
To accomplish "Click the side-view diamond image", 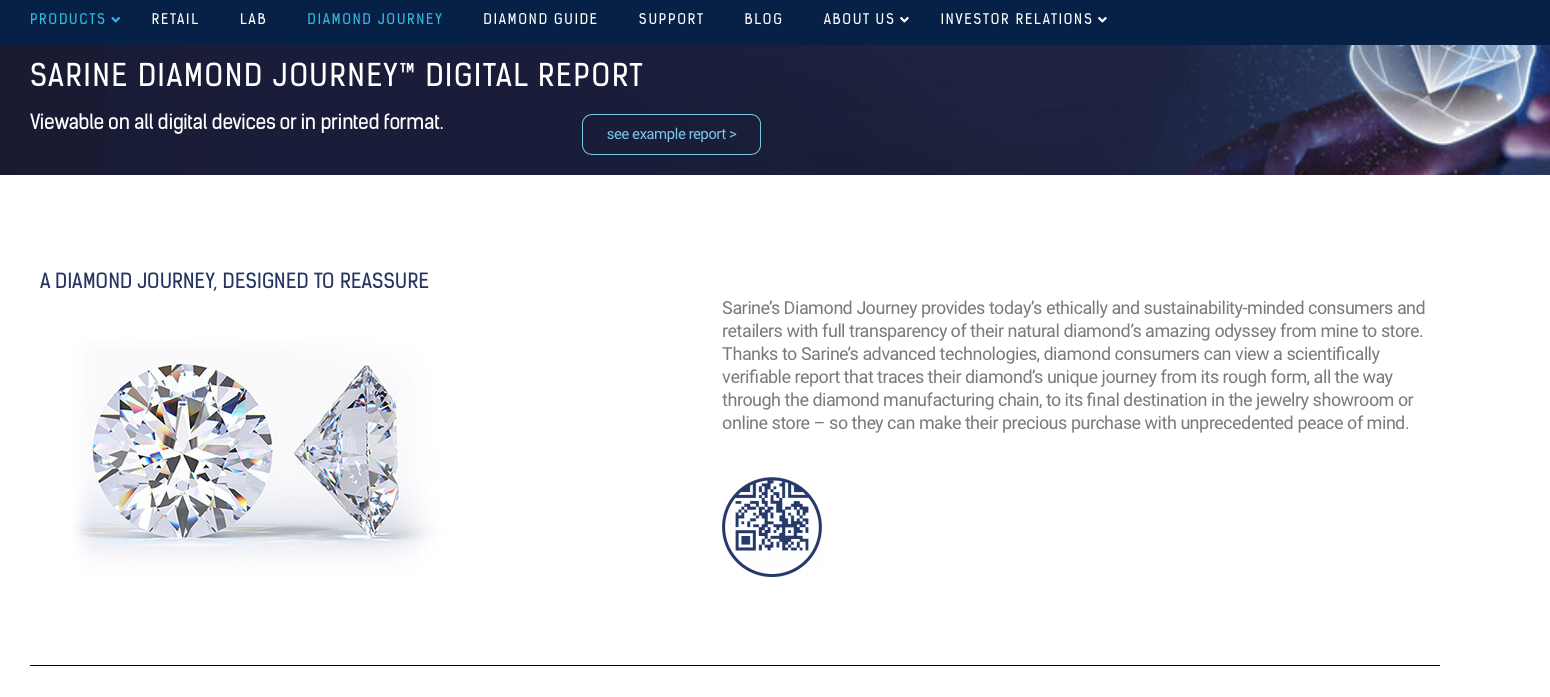I will click(347, 449).
